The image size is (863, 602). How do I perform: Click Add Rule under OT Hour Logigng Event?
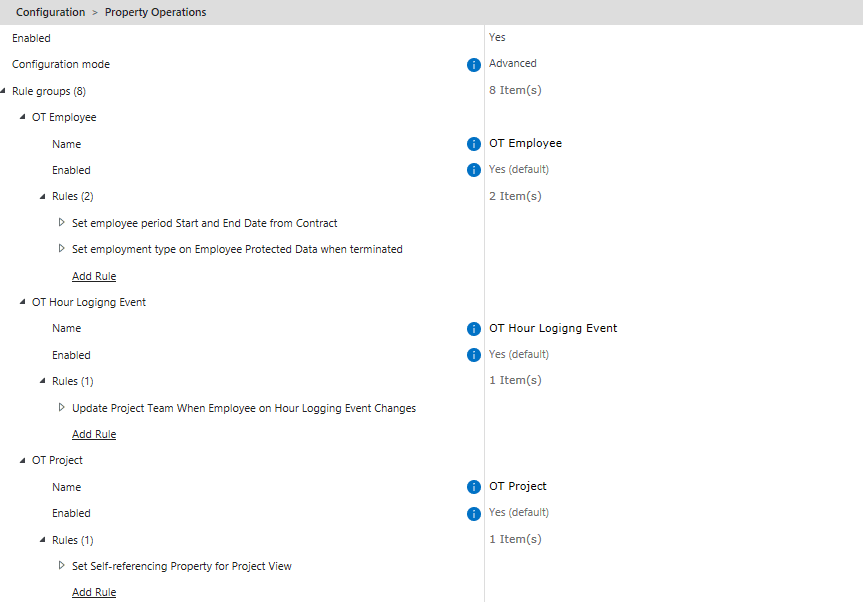[x=94, y=434]
